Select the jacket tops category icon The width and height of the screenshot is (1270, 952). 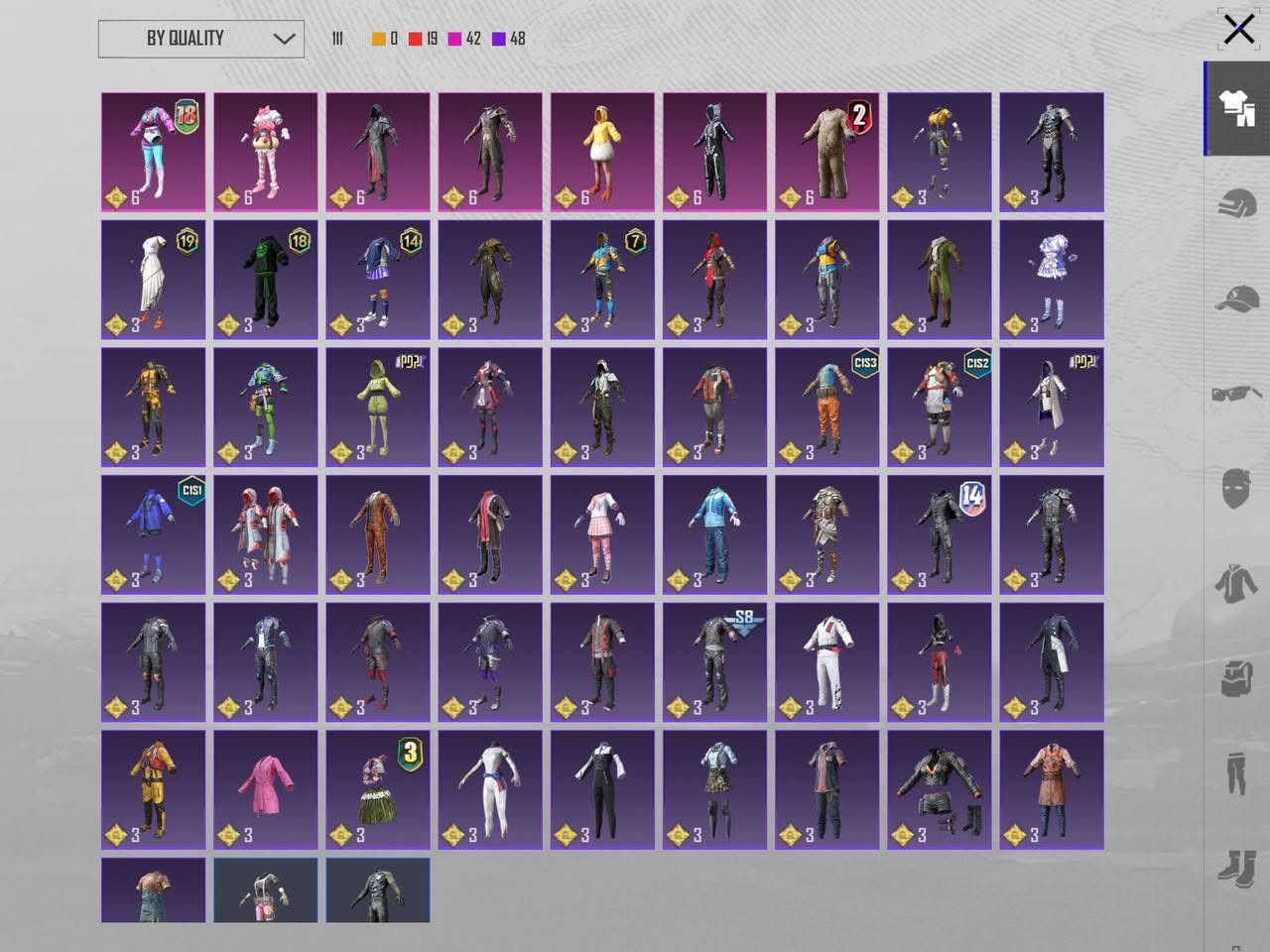(x=1236, y=584)
